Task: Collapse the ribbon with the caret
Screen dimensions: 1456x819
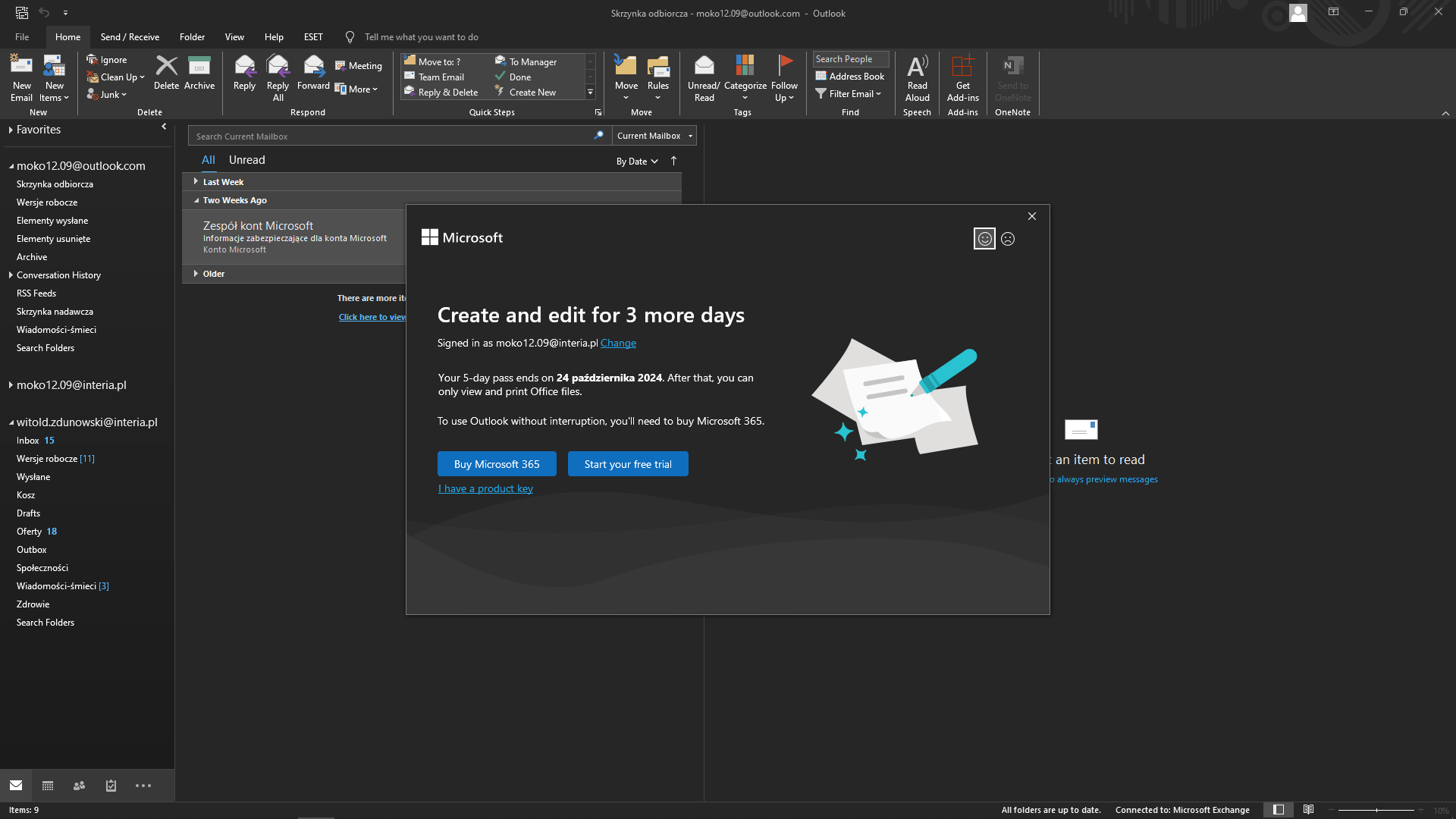Action: click(1445, 113)
